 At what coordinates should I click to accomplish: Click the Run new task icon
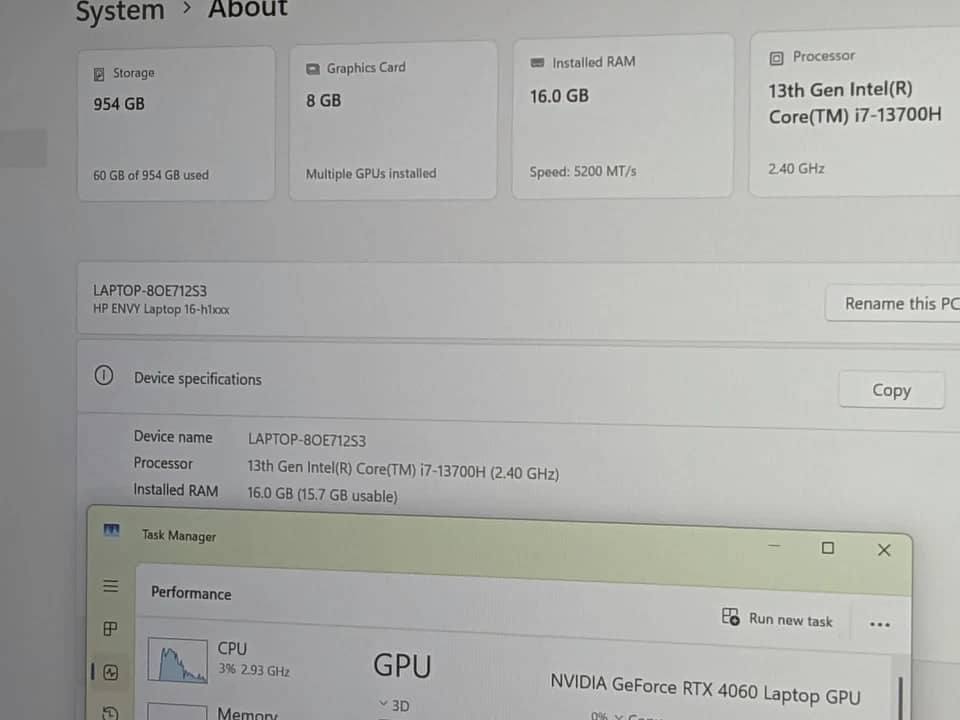(730, 616)
